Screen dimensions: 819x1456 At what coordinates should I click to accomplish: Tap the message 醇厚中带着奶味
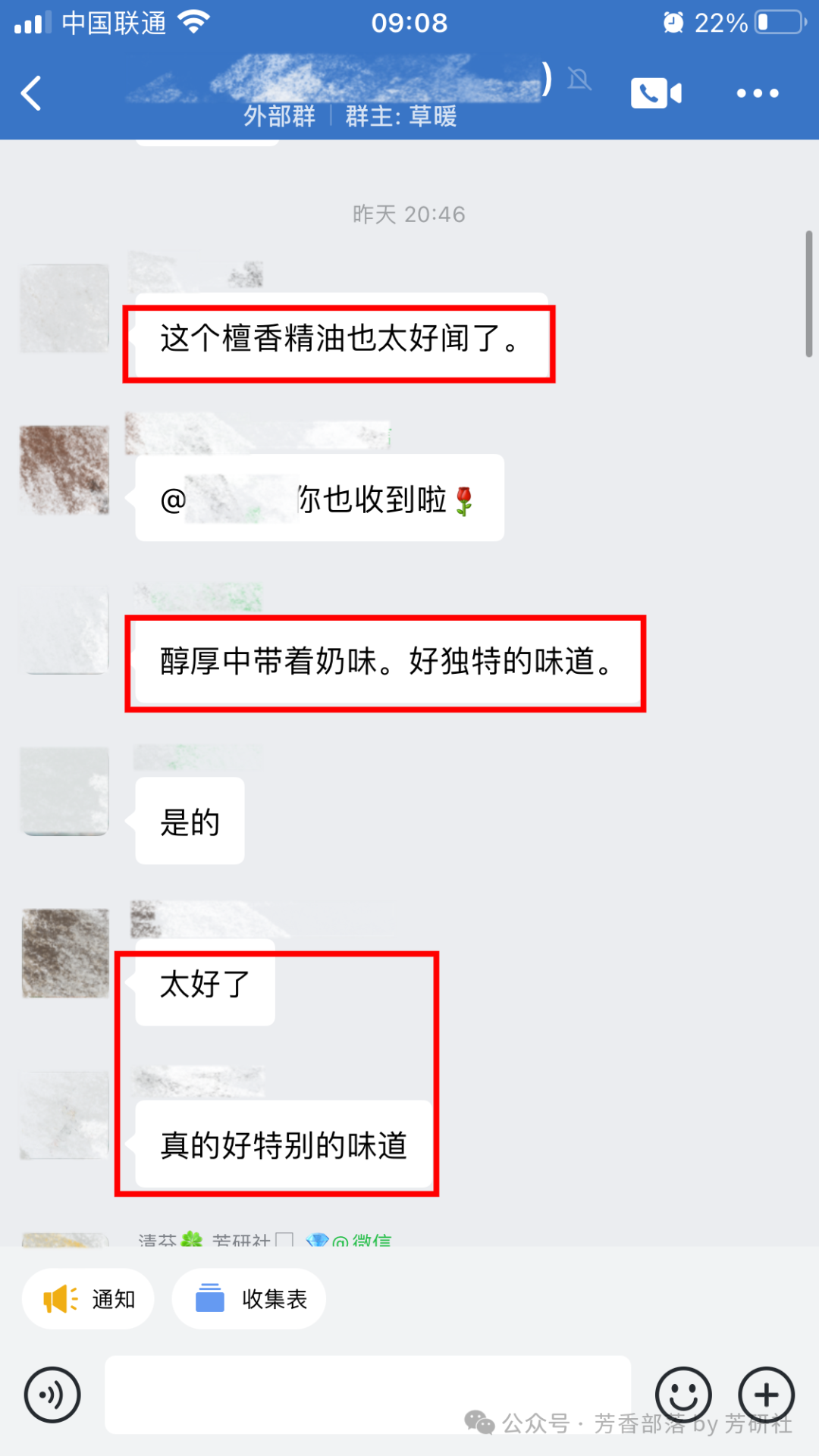click(387, 661)
